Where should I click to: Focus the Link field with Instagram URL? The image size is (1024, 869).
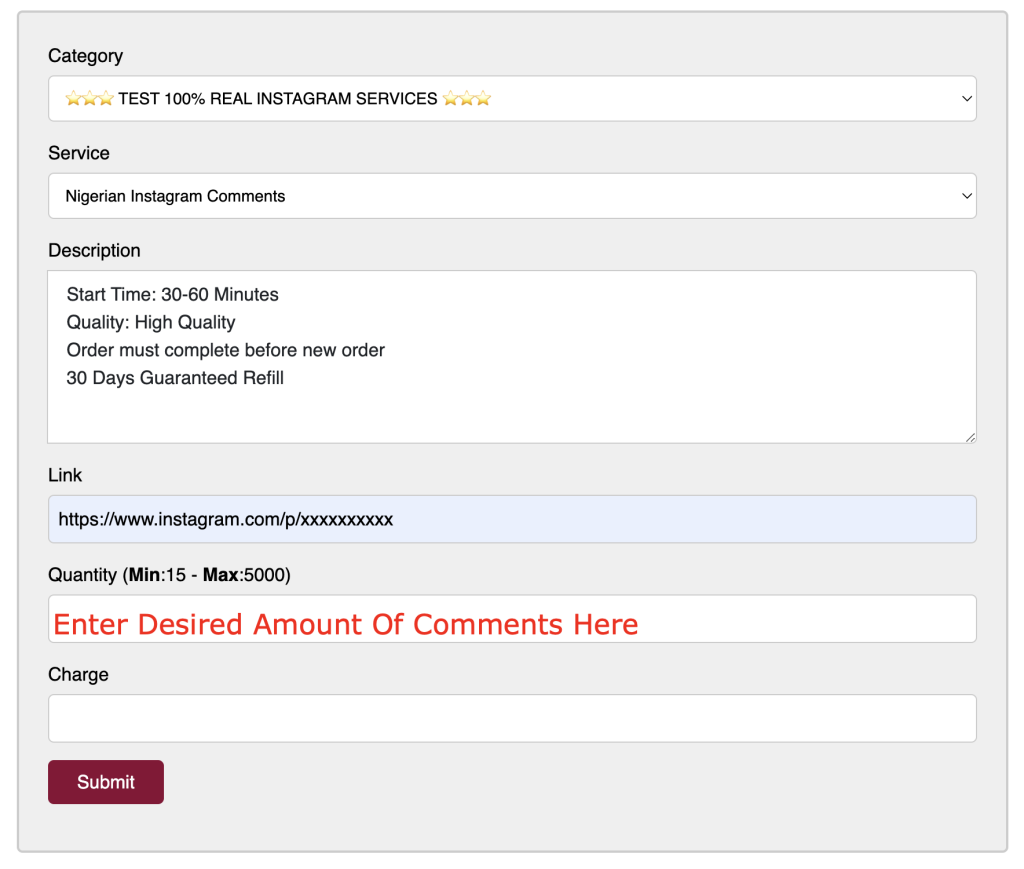pos(512,520)
